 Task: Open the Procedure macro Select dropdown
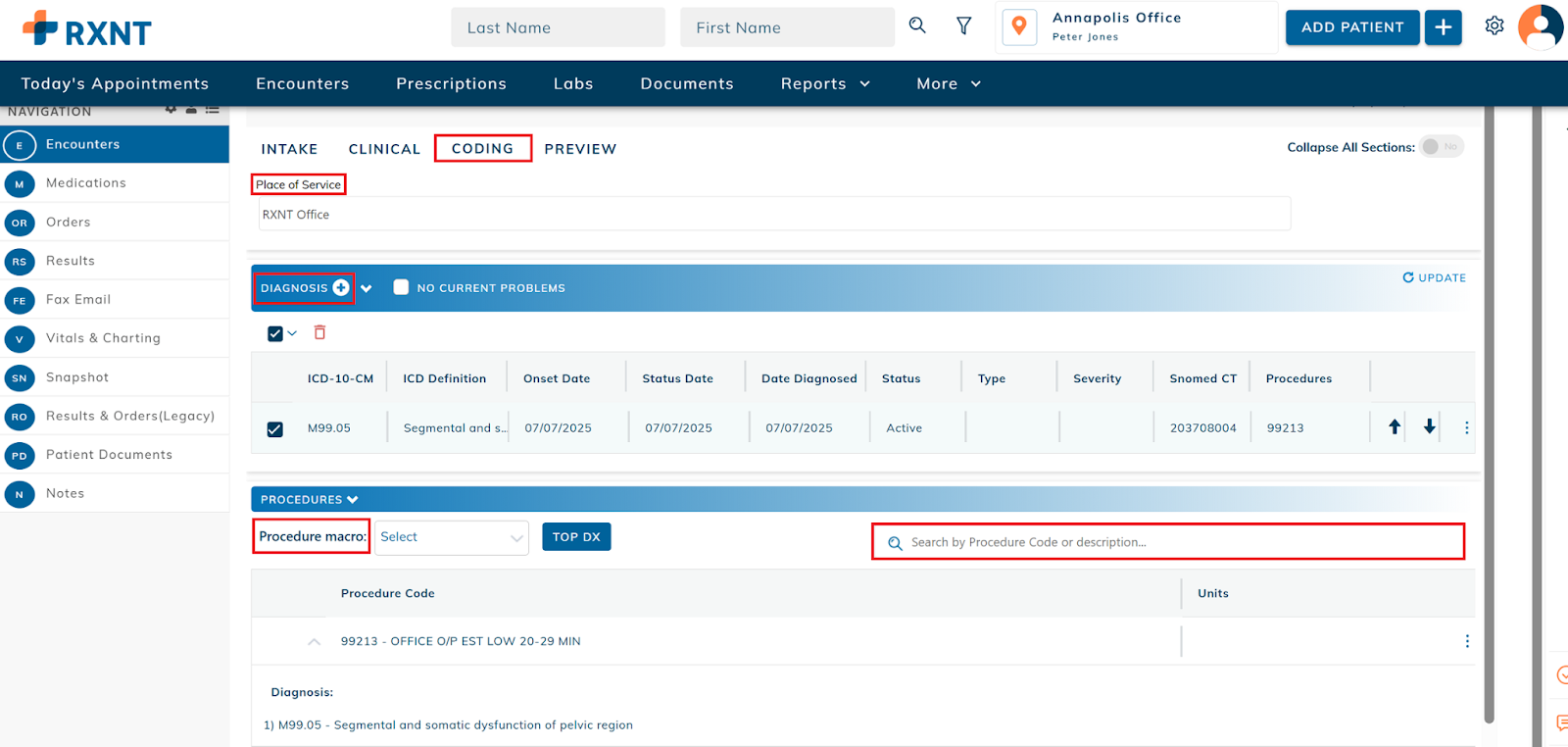point(452,537)
